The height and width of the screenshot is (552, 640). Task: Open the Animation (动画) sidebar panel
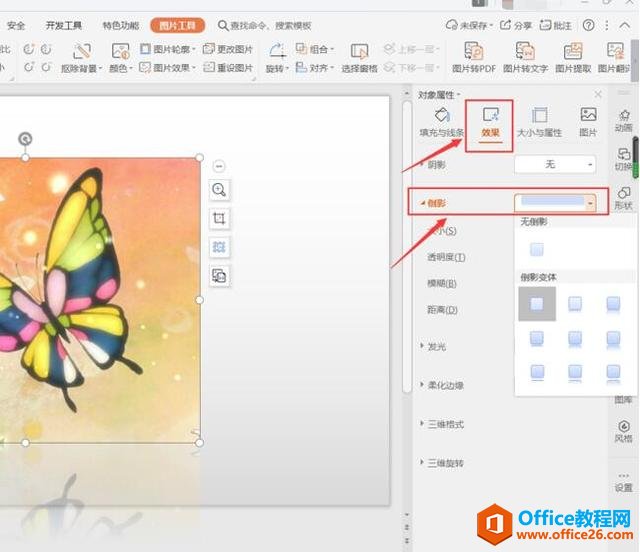coord(624,121)
